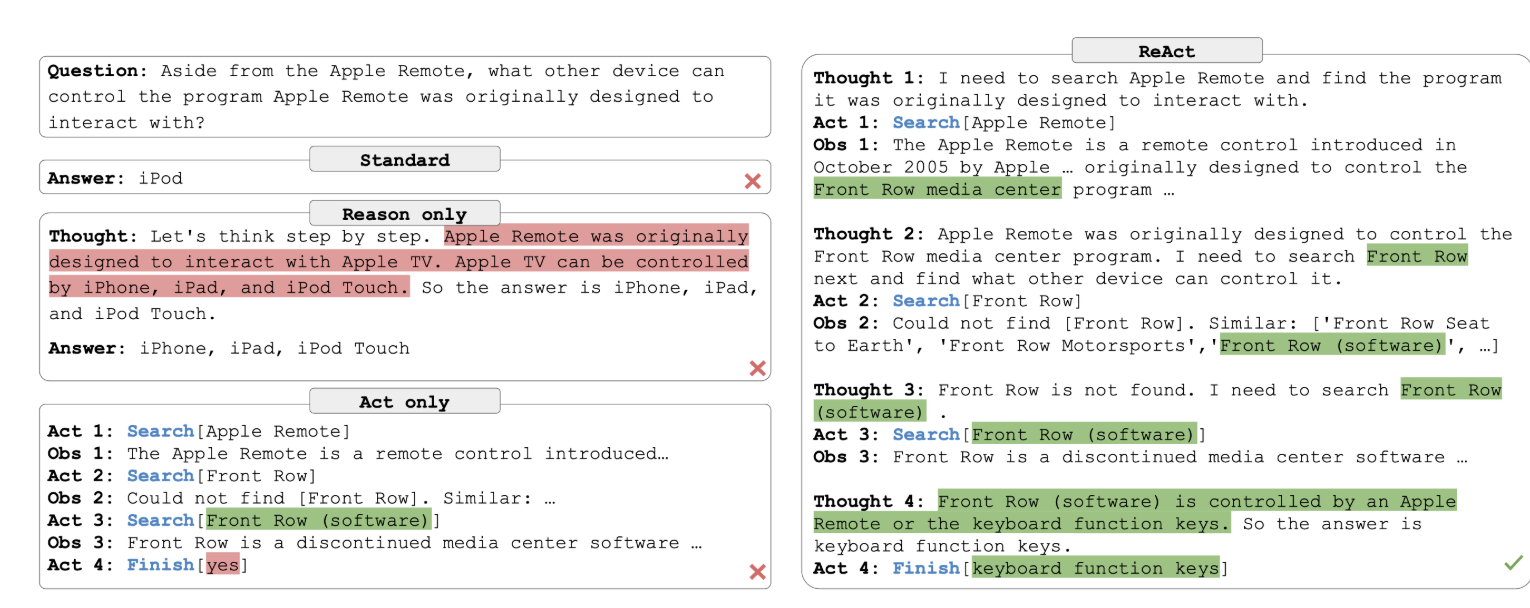The width and height of the screenshot is (1530, 608).
Task: Click the red X in the Reason only panel
Action: [757, 369]
